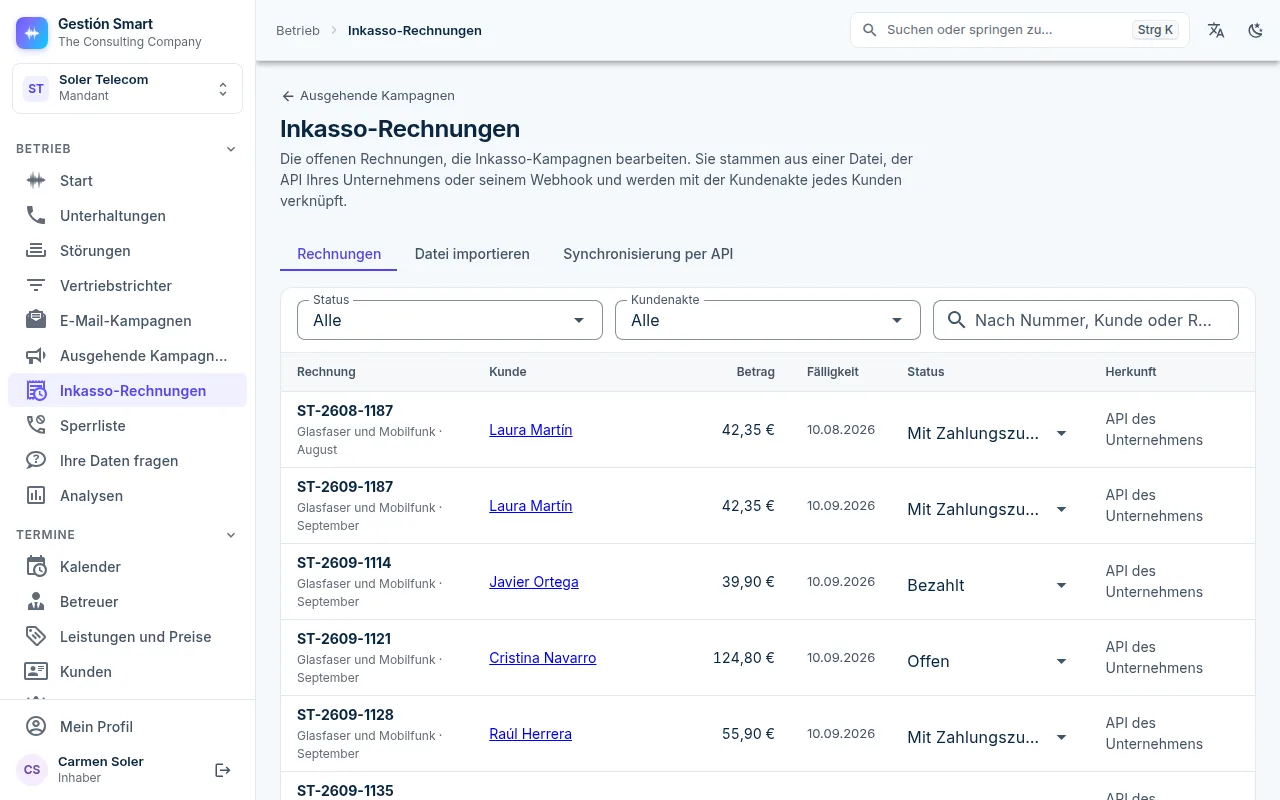Open Störungen menu entry
The width and height of the screenshot is (1280, 800).
coord(127,251)
